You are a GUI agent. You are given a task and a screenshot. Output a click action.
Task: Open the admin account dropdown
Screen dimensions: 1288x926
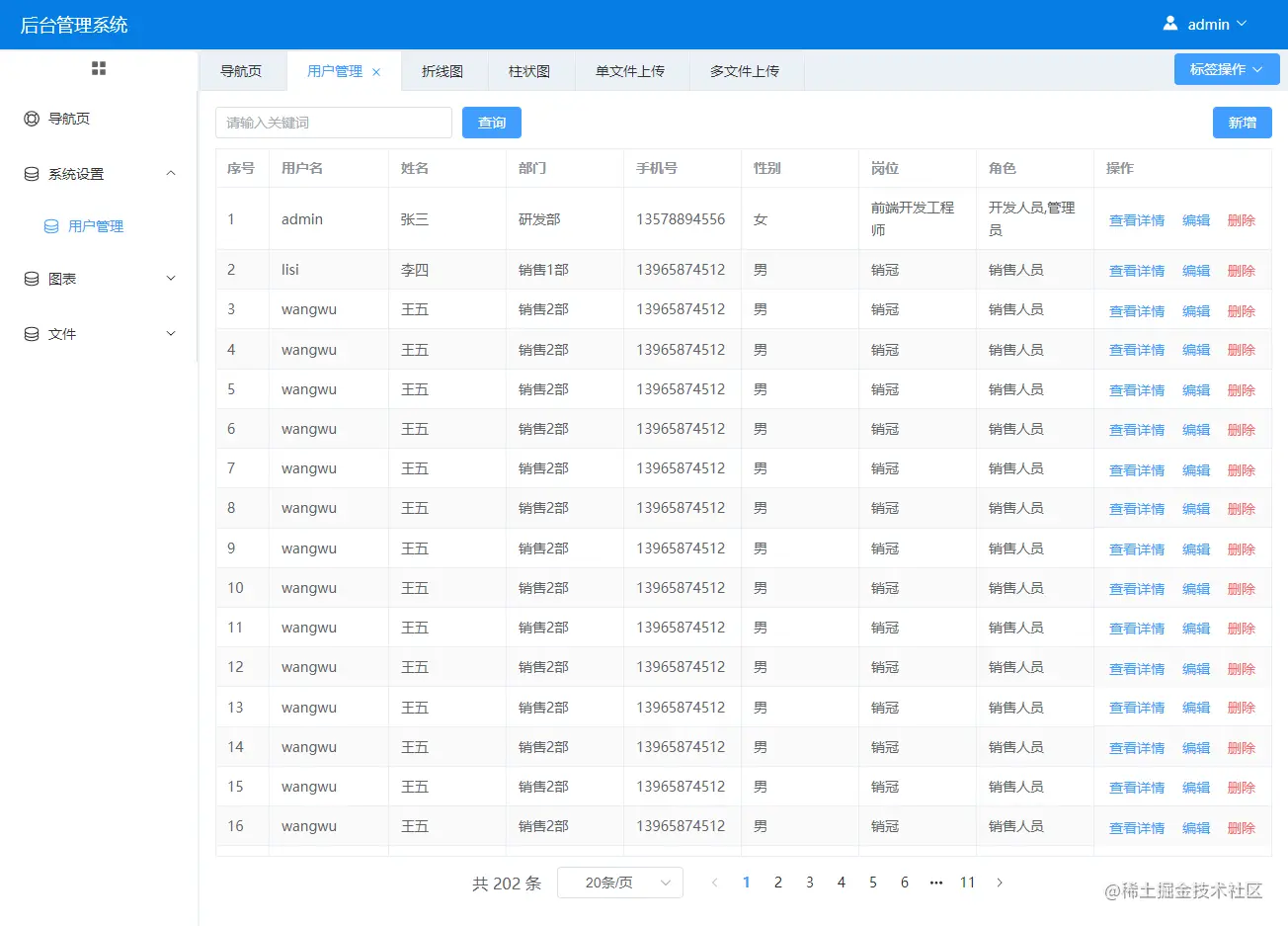1205,24
